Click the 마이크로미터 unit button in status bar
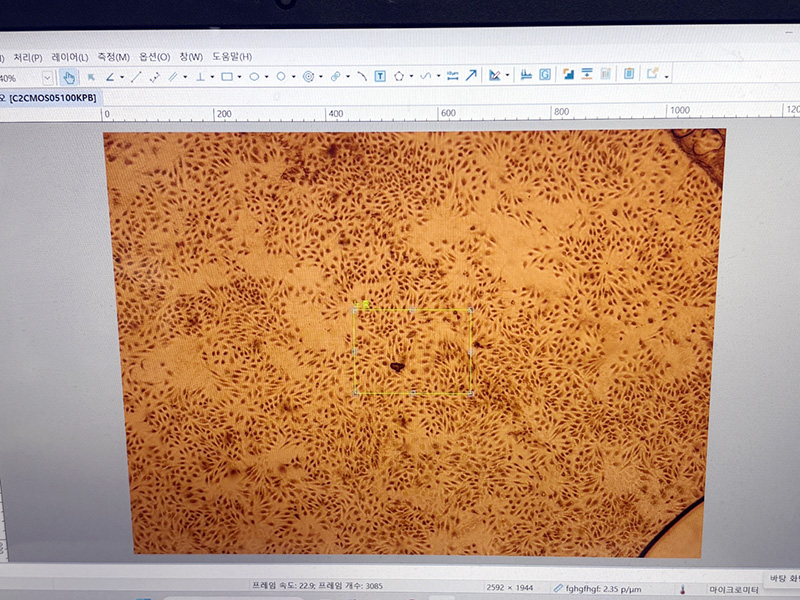This screenshot has width=800, height=600. (x=733, y=590)
